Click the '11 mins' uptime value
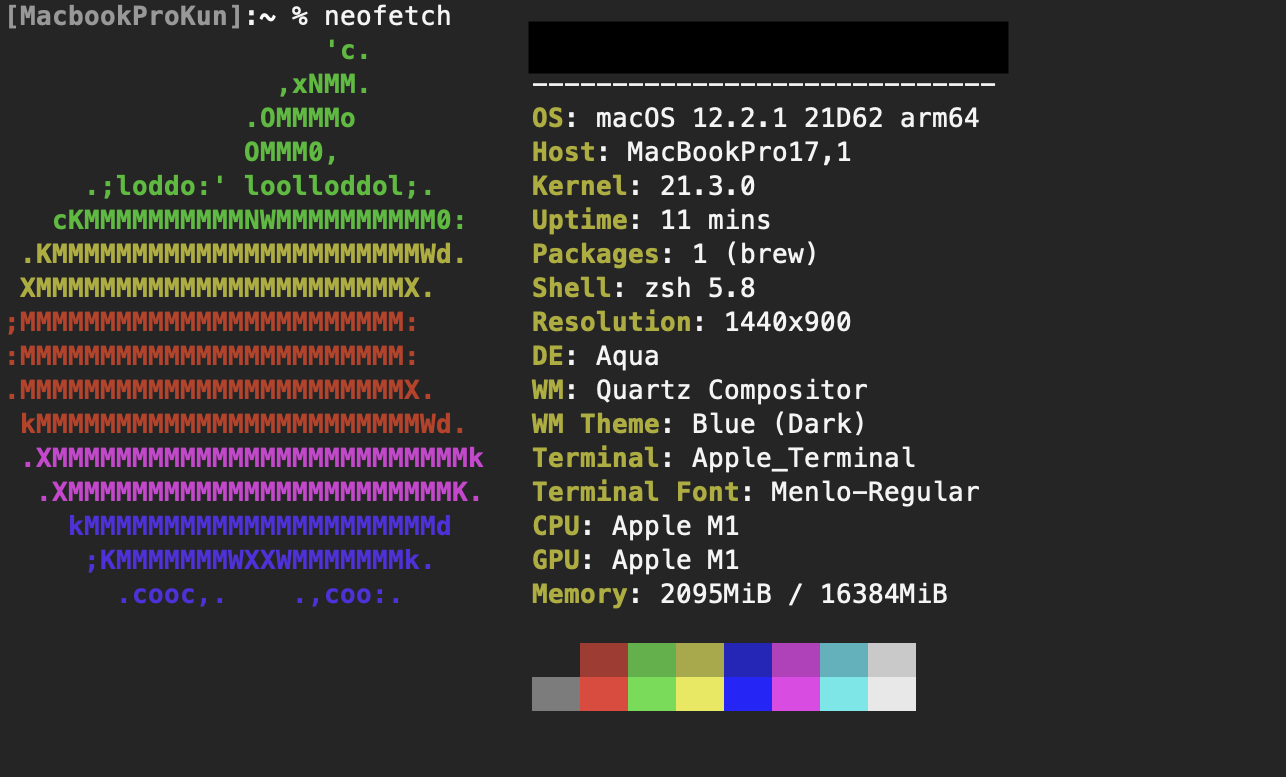The height and width of the screenshot is (777, 1286). point(716,220)
